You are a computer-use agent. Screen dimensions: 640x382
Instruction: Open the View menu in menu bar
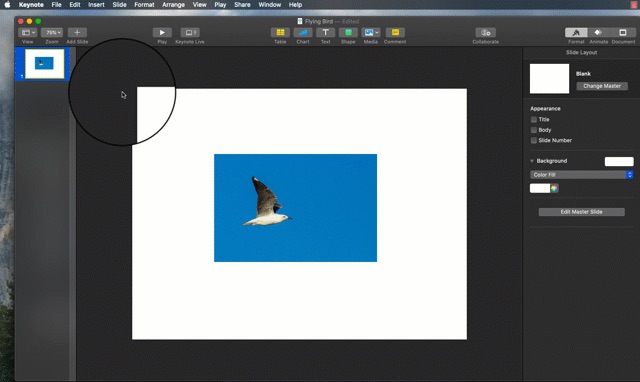click(200, 5)
